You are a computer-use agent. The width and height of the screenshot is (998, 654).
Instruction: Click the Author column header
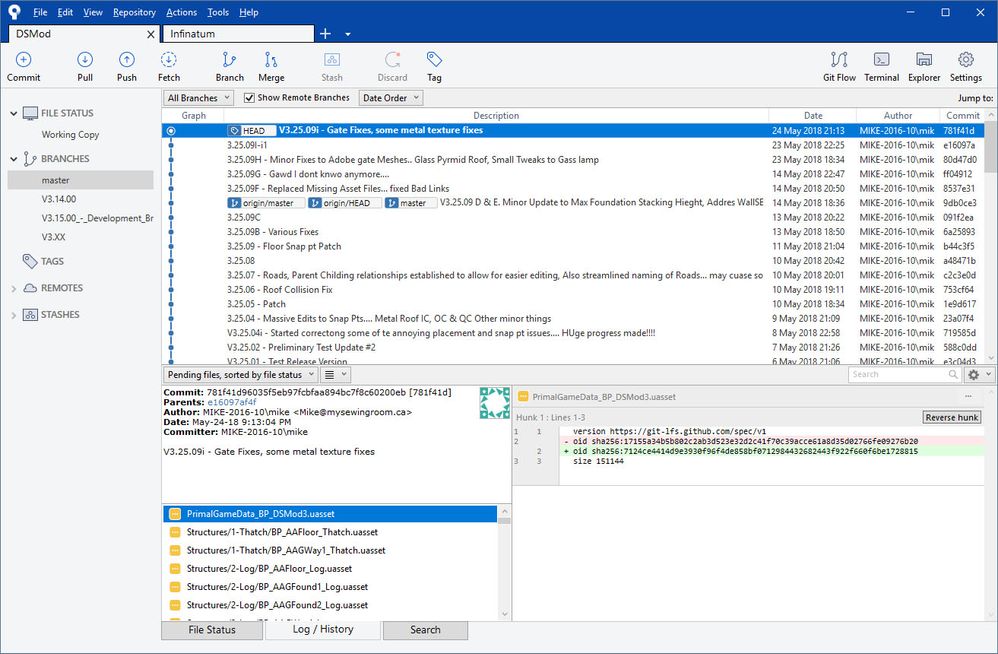click(x=897, y=116)
